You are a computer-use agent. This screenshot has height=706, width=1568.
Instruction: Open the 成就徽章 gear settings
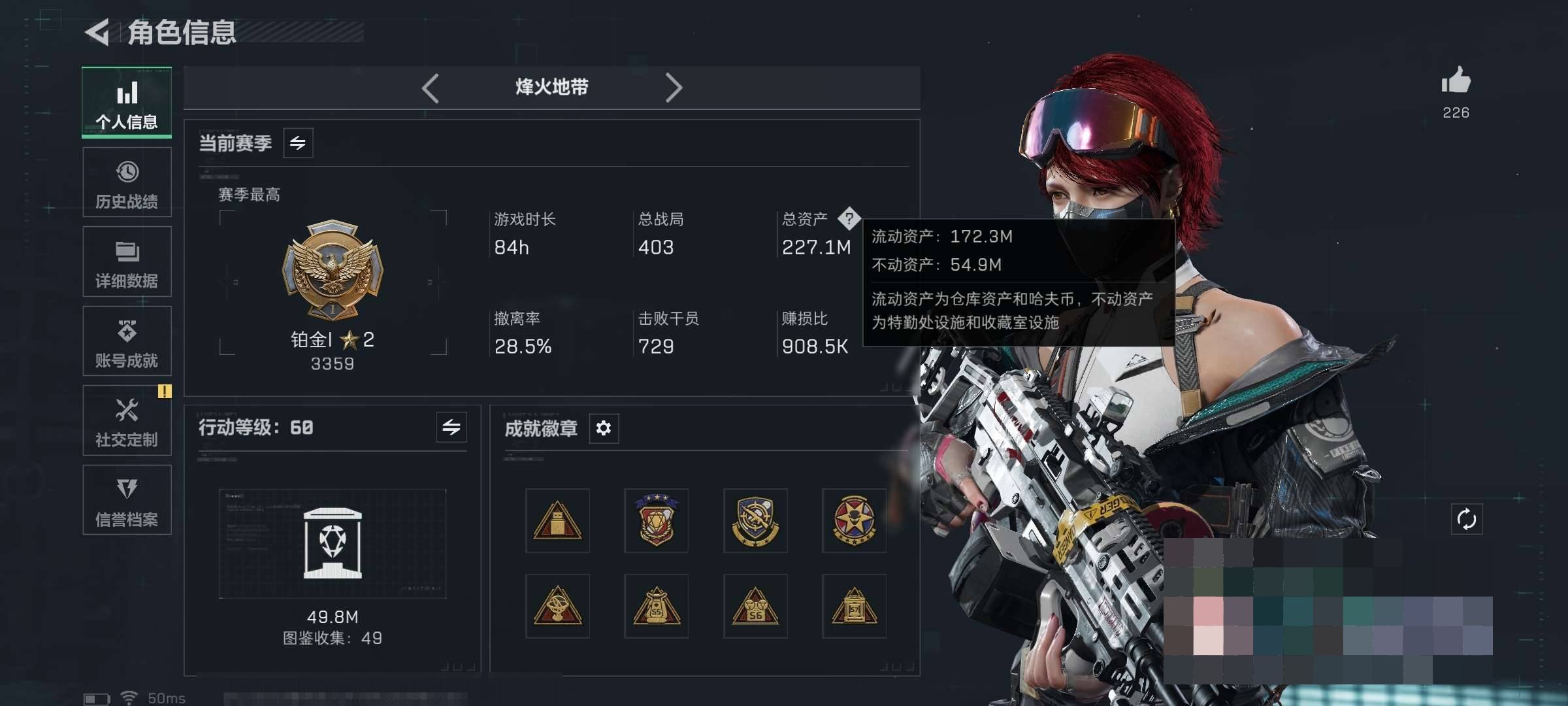604,428
